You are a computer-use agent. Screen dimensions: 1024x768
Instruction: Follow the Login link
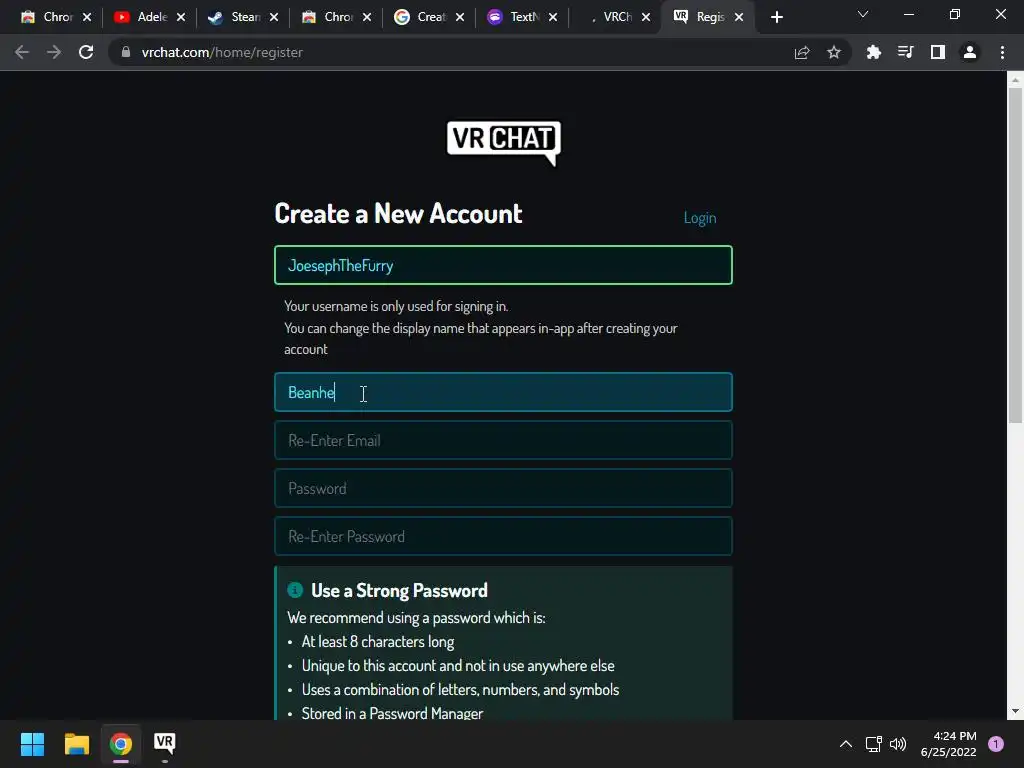[x=699, y=217]
